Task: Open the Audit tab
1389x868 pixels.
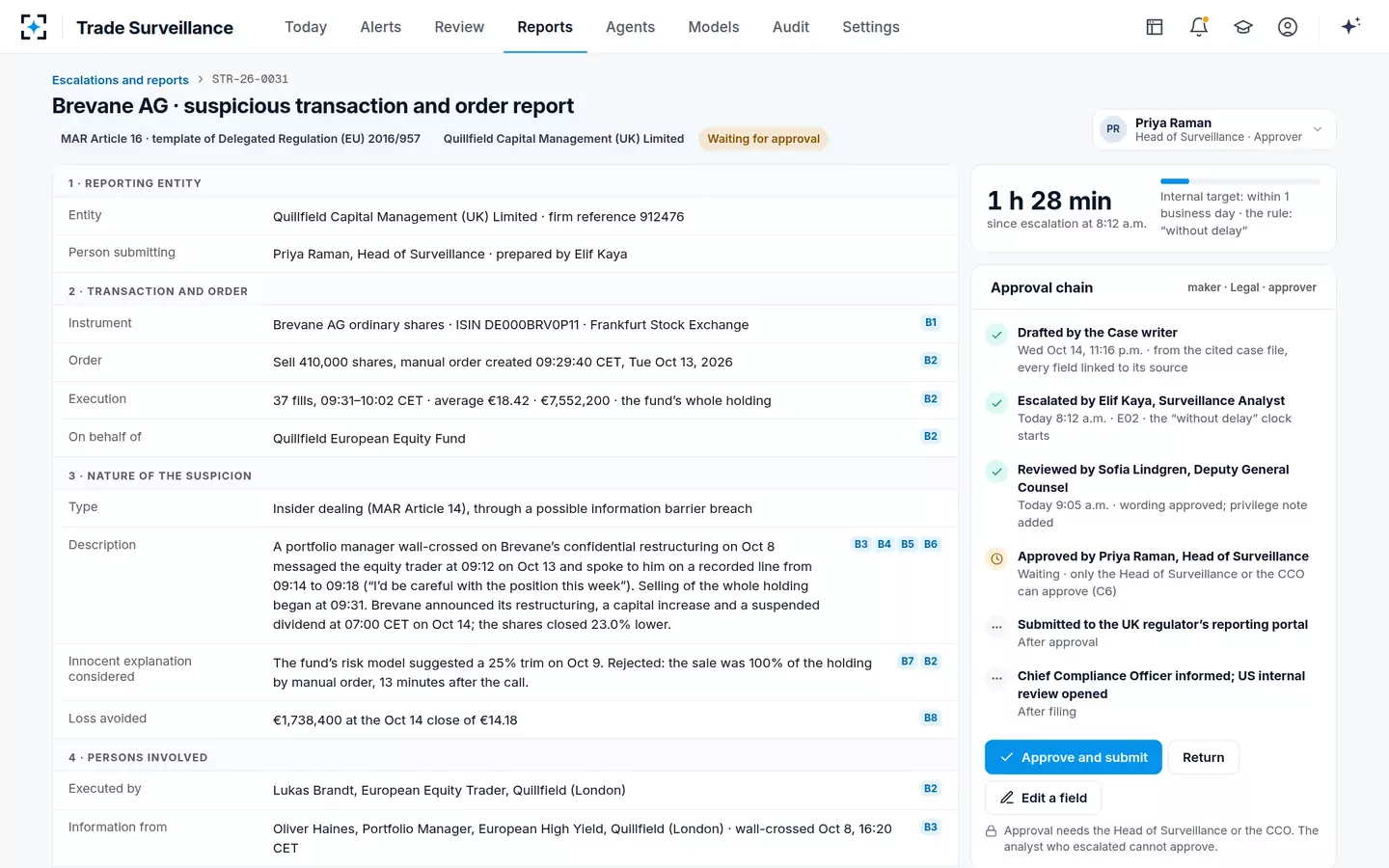Action: [791, 27]
